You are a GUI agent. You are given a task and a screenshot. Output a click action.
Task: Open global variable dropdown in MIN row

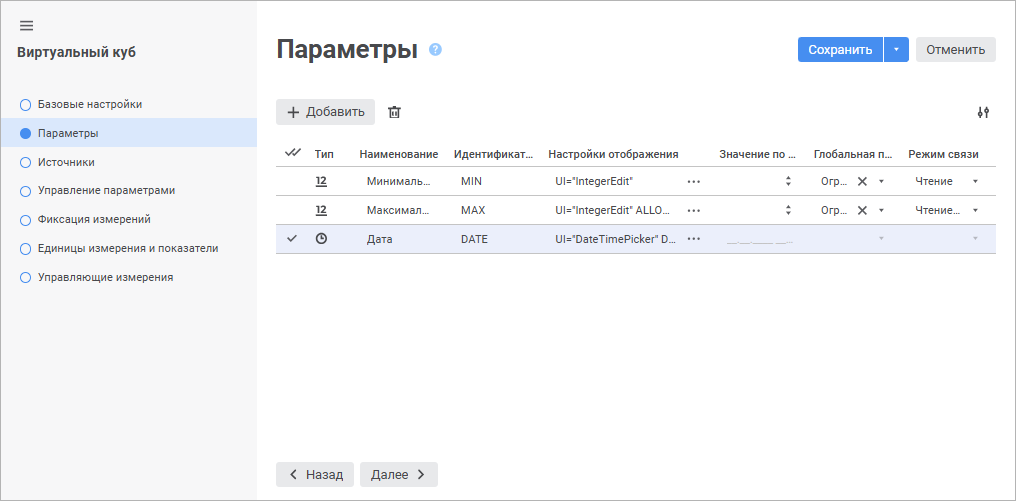pos(881,181)
